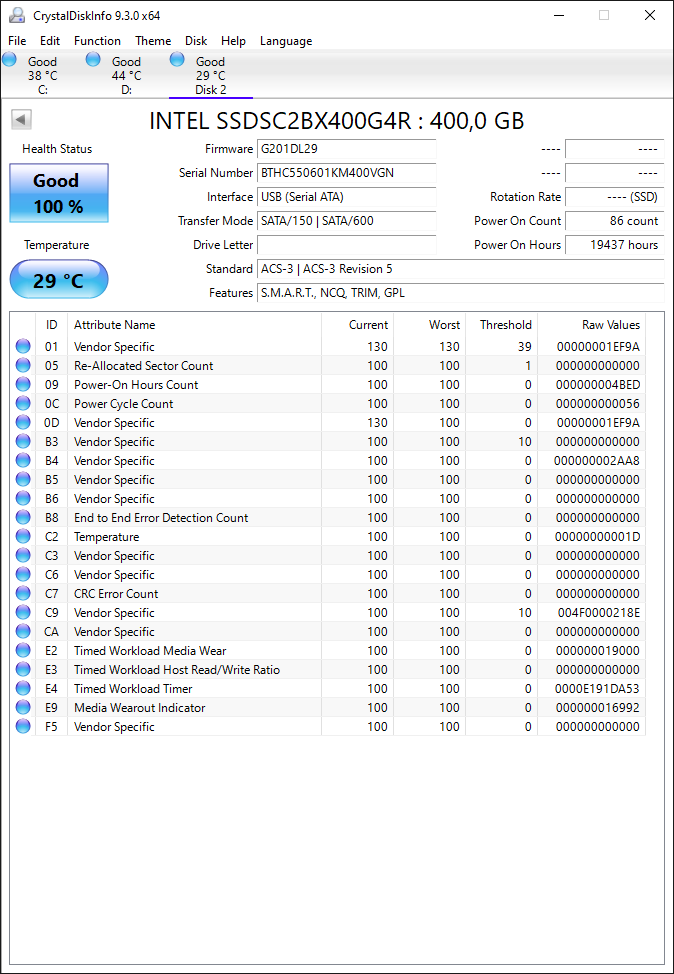
Task: Click the previous disk arrow button
Action: tap(22, 120)
